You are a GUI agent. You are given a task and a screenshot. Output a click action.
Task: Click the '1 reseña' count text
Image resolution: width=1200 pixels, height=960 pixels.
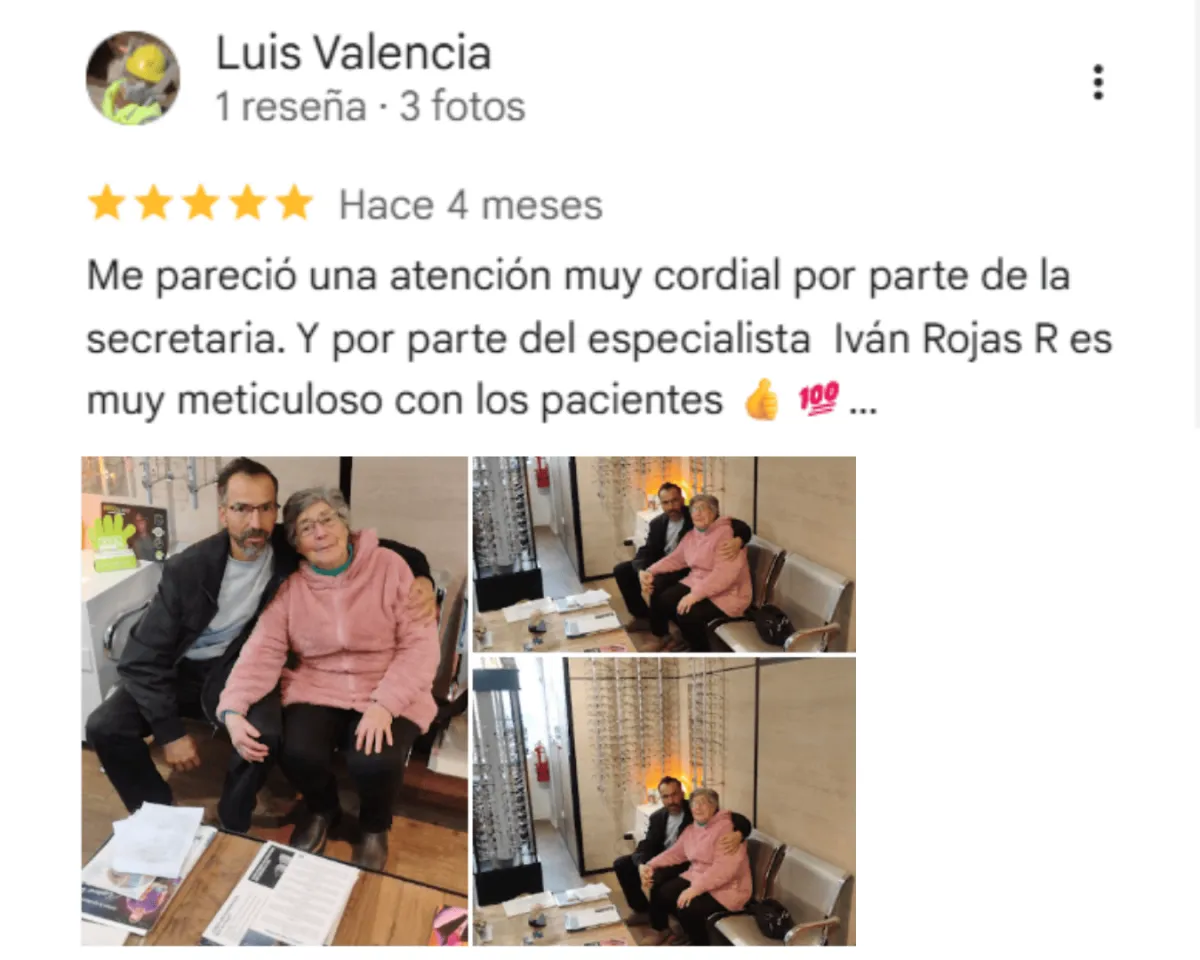(291, 107)
